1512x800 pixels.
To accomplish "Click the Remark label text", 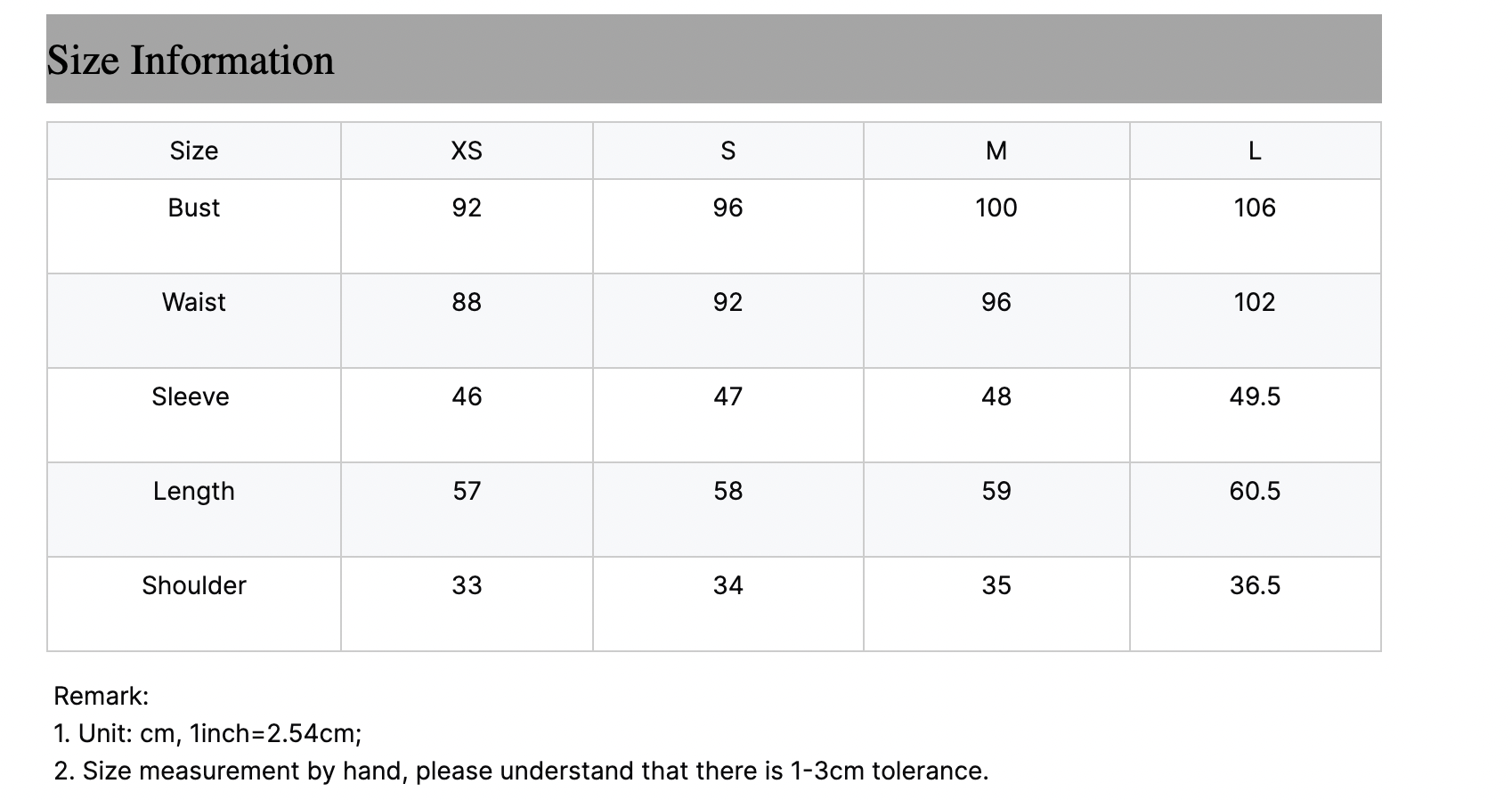I will [x=101, y=696].
